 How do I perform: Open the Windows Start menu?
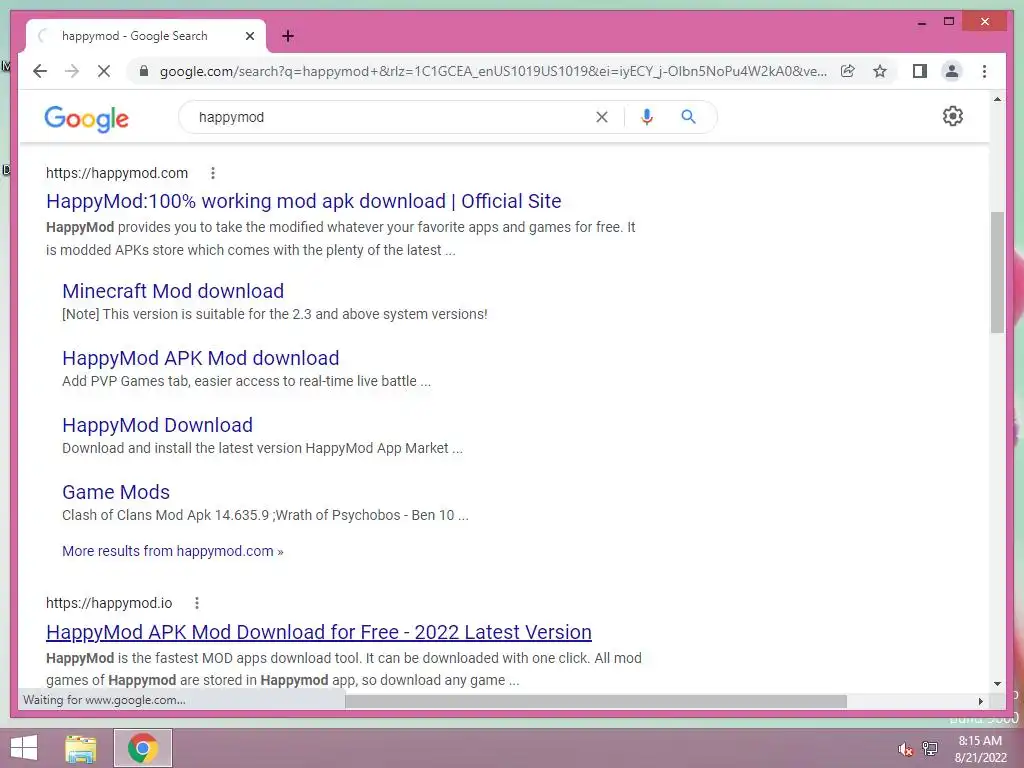pos(24,748)
